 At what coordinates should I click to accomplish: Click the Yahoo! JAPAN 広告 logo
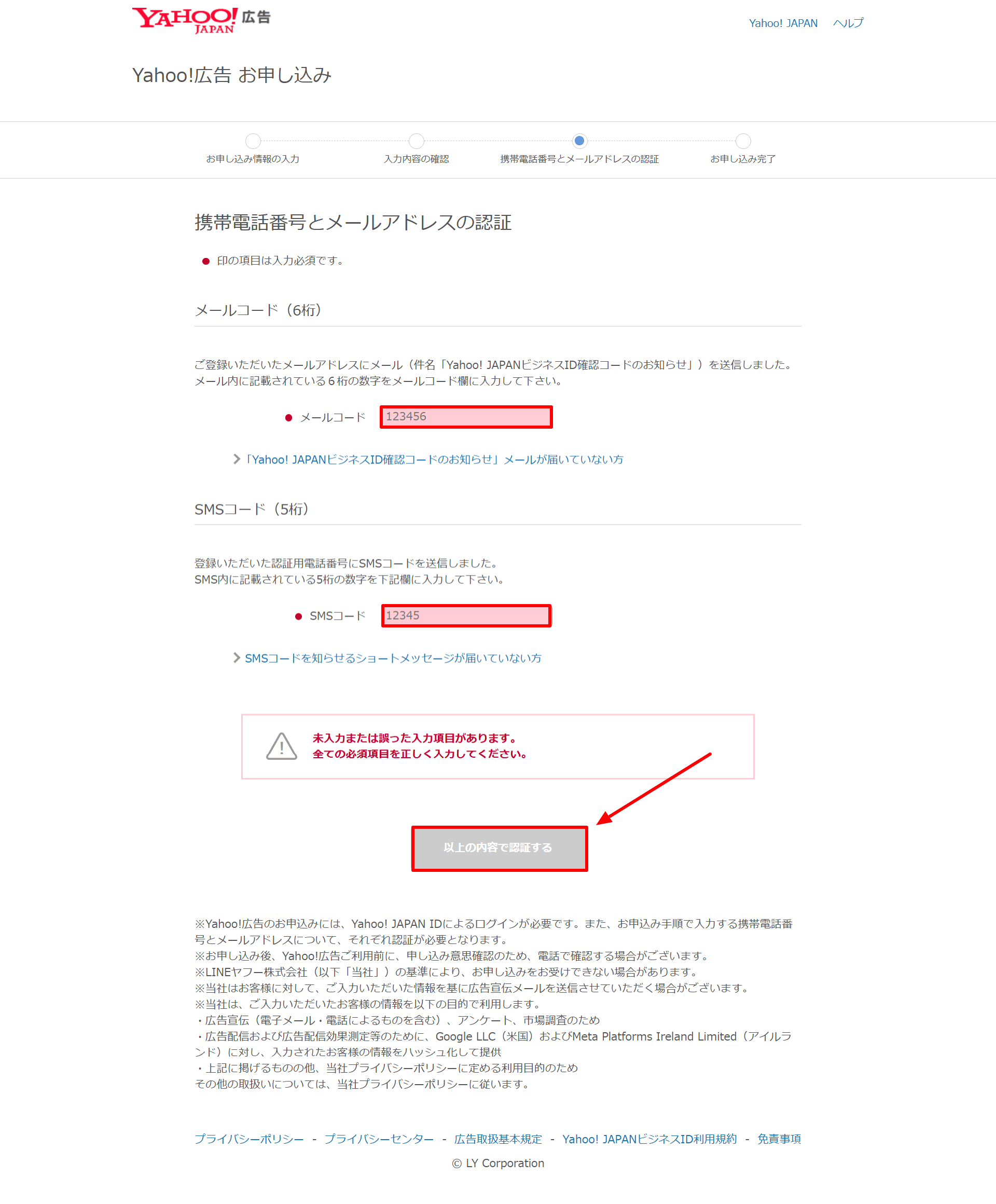[201, 21]
